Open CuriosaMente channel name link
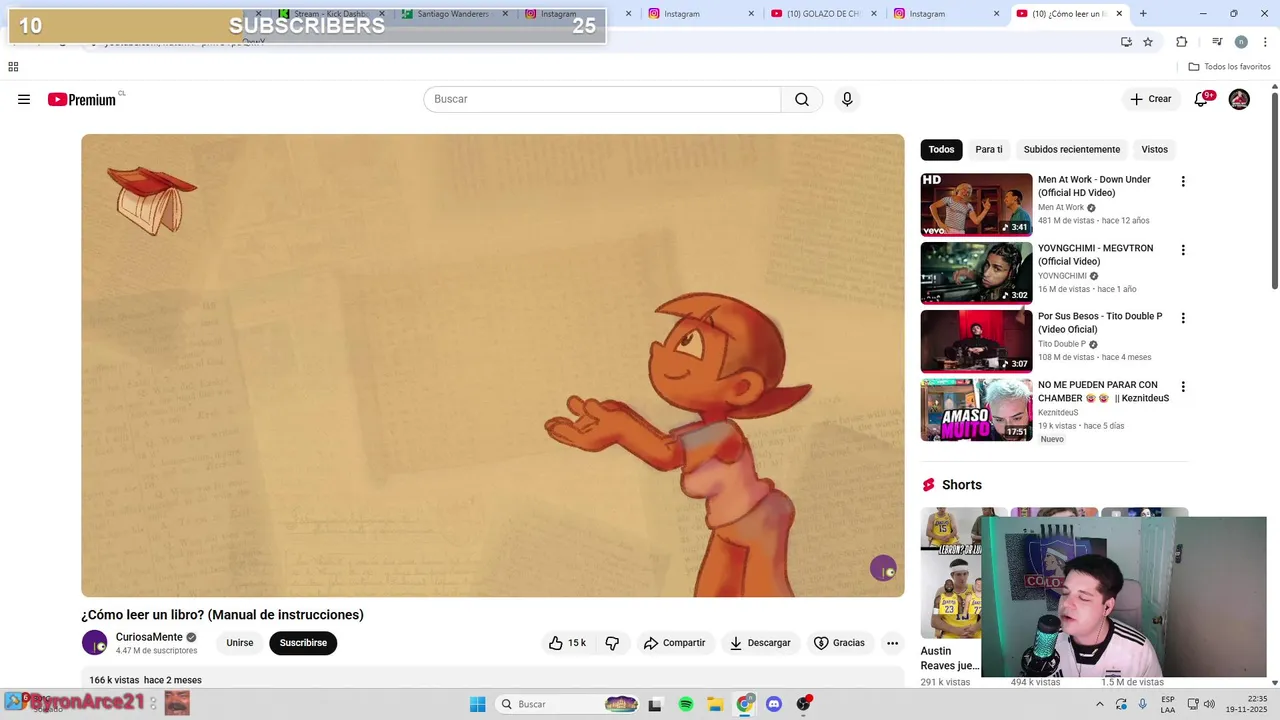1280x720 pixels. click(x=149, y=637)
